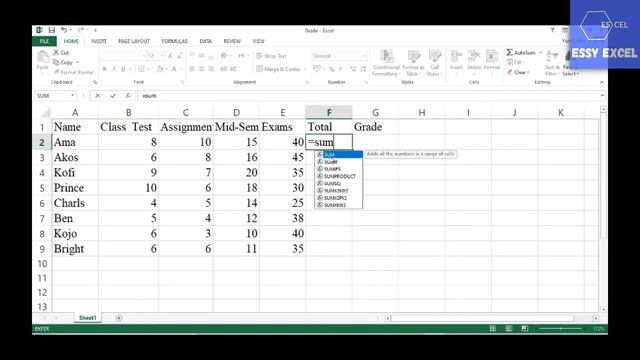This screenshot has width=640, height=360.
Task: Click the Decrease Font Size icon
Action: (180, 56)
